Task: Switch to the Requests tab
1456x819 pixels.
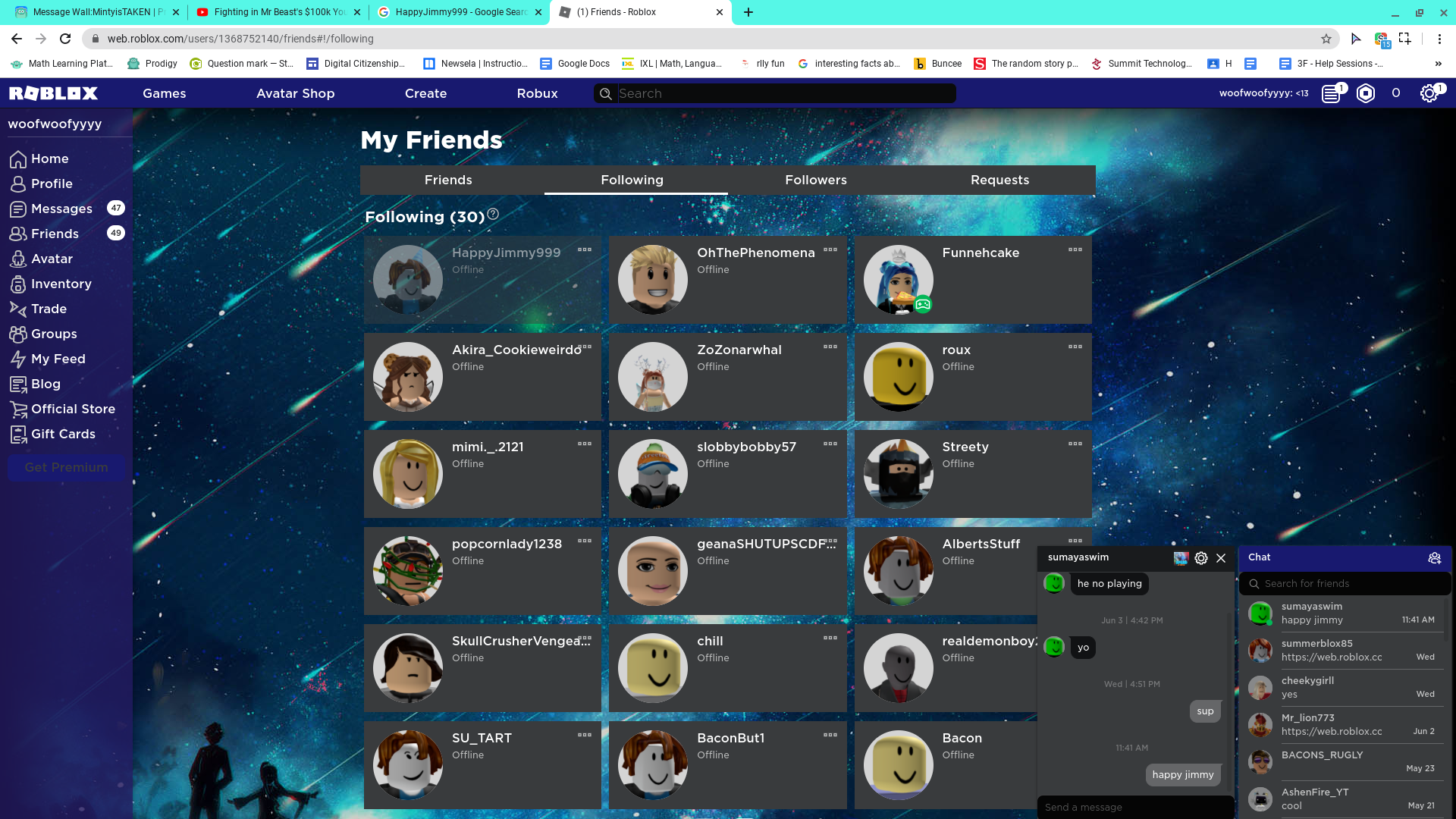Action: (999, 180)
